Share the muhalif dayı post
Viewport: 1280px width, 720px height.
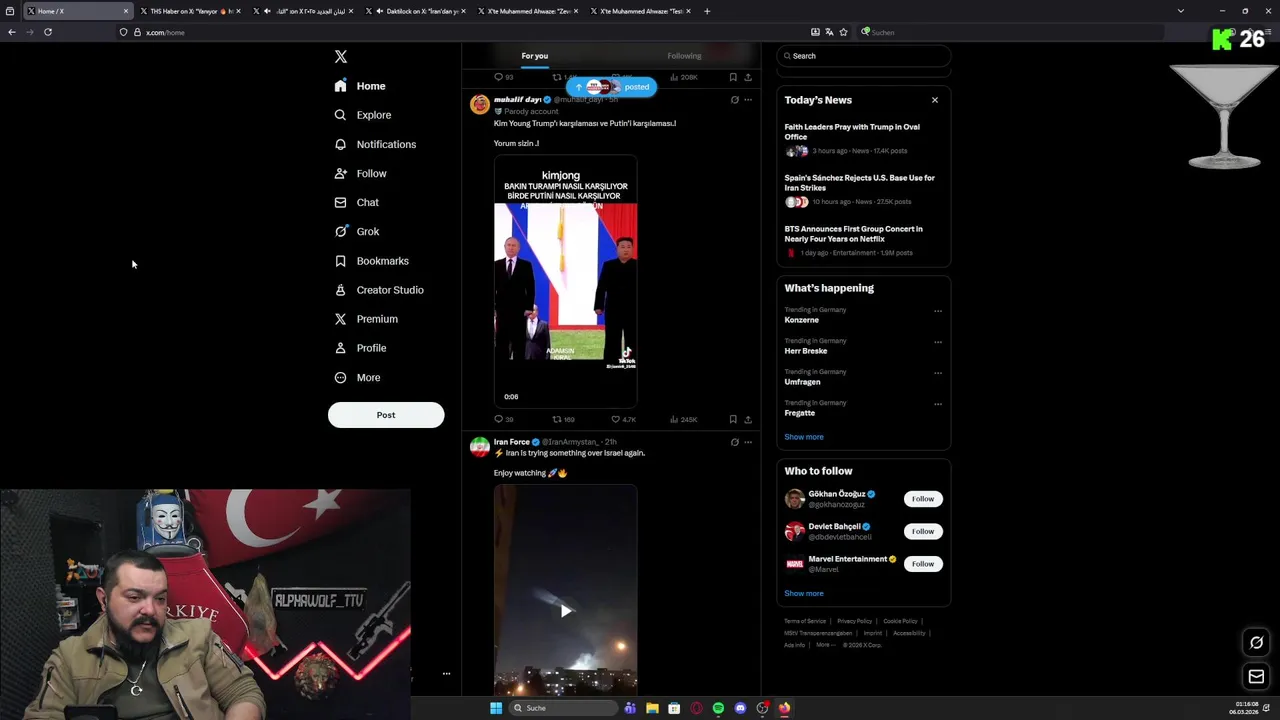(748, 420)
